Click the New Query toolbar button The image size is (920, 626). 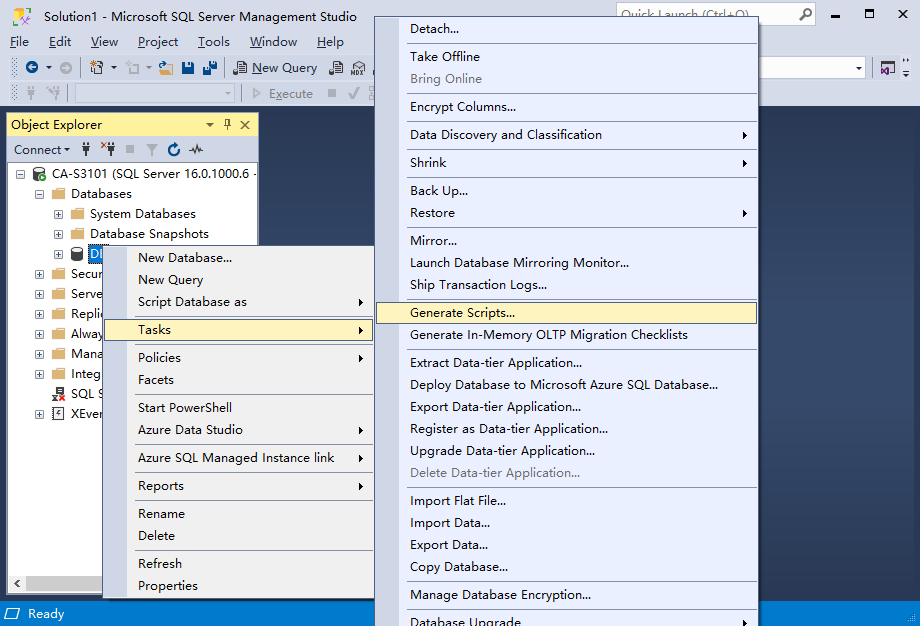click(x=275, y=68)
